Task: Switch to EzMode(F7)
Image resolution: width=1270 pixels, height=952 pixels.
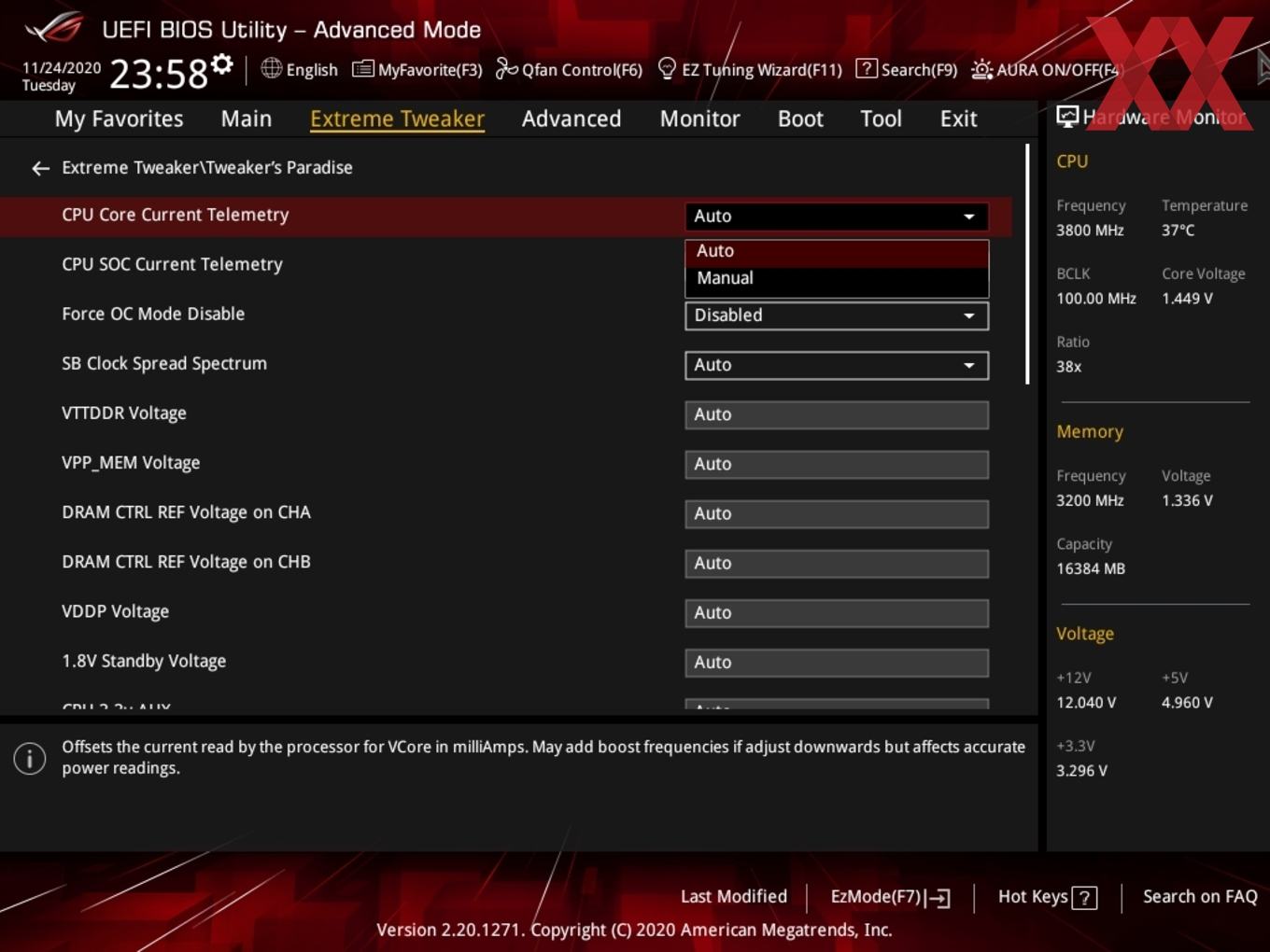Action: tap(890, 897)
